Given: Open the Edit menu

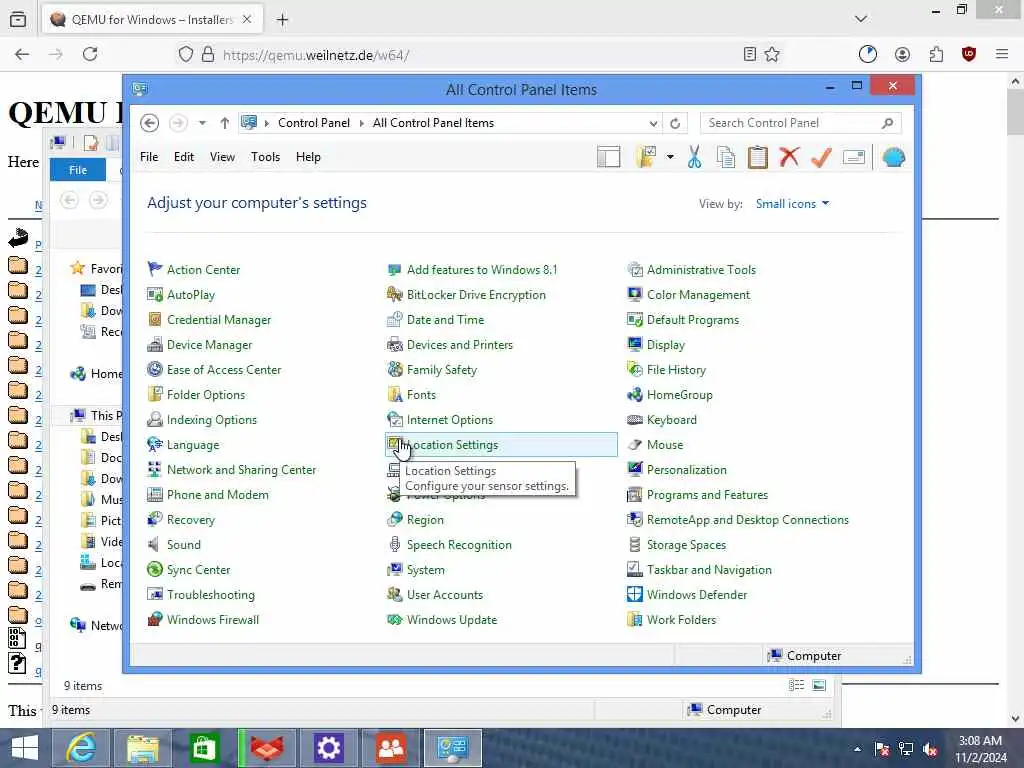Looking at the screenshot, I should point(184,157).
